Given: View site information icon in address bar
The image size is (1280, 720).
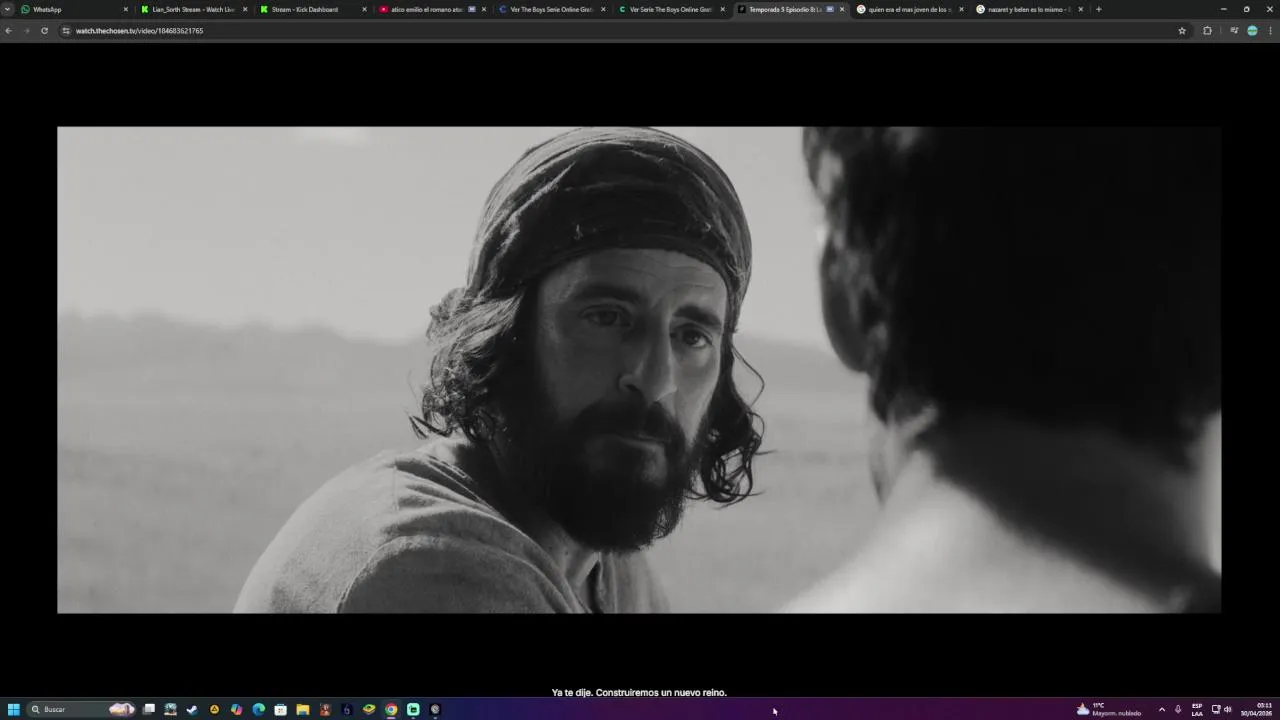Looking at the screenshot, I should (x=66, y=31).
